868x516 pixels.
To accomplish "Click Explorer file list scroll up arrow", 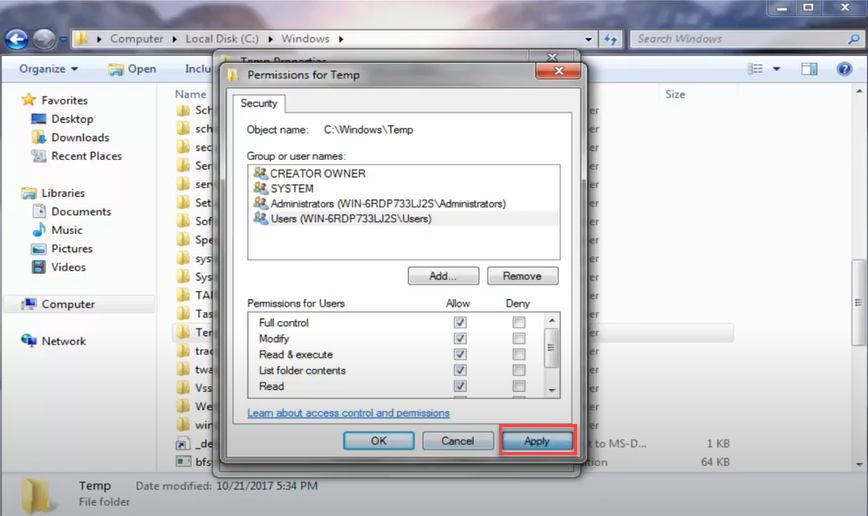I will [860, 91].
